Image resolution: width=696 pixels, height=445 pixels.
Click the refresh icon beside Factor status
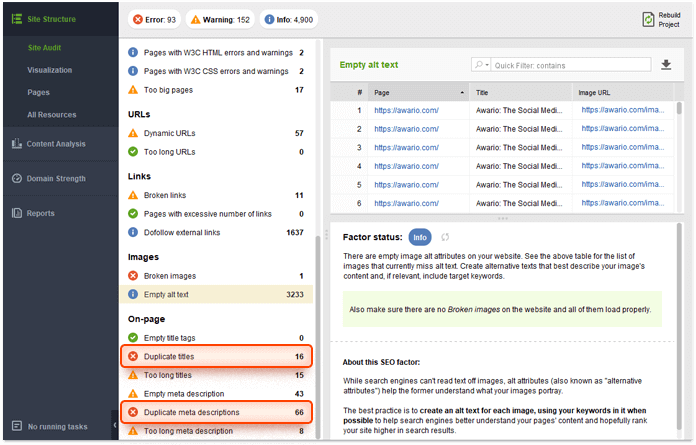[x=445, y=237]
